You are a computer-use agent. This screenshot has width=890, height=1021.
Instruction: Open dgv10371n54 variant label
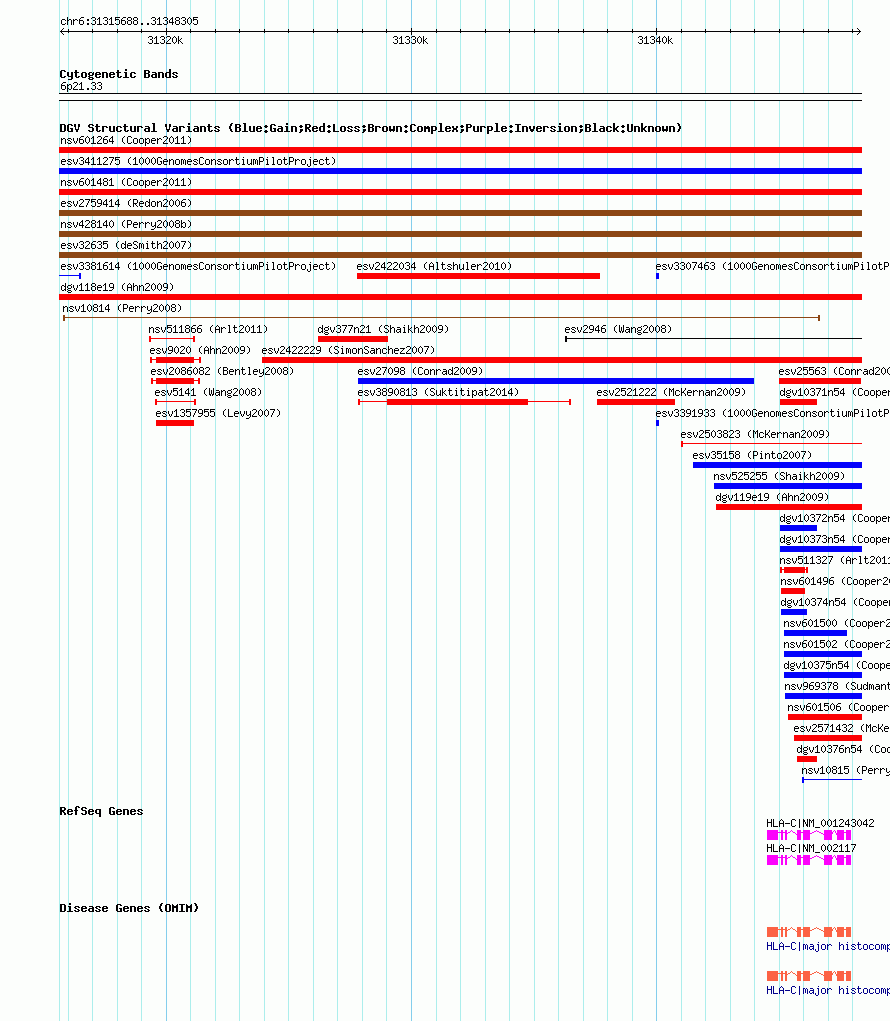pyautogui.click(x=835, y=392)
